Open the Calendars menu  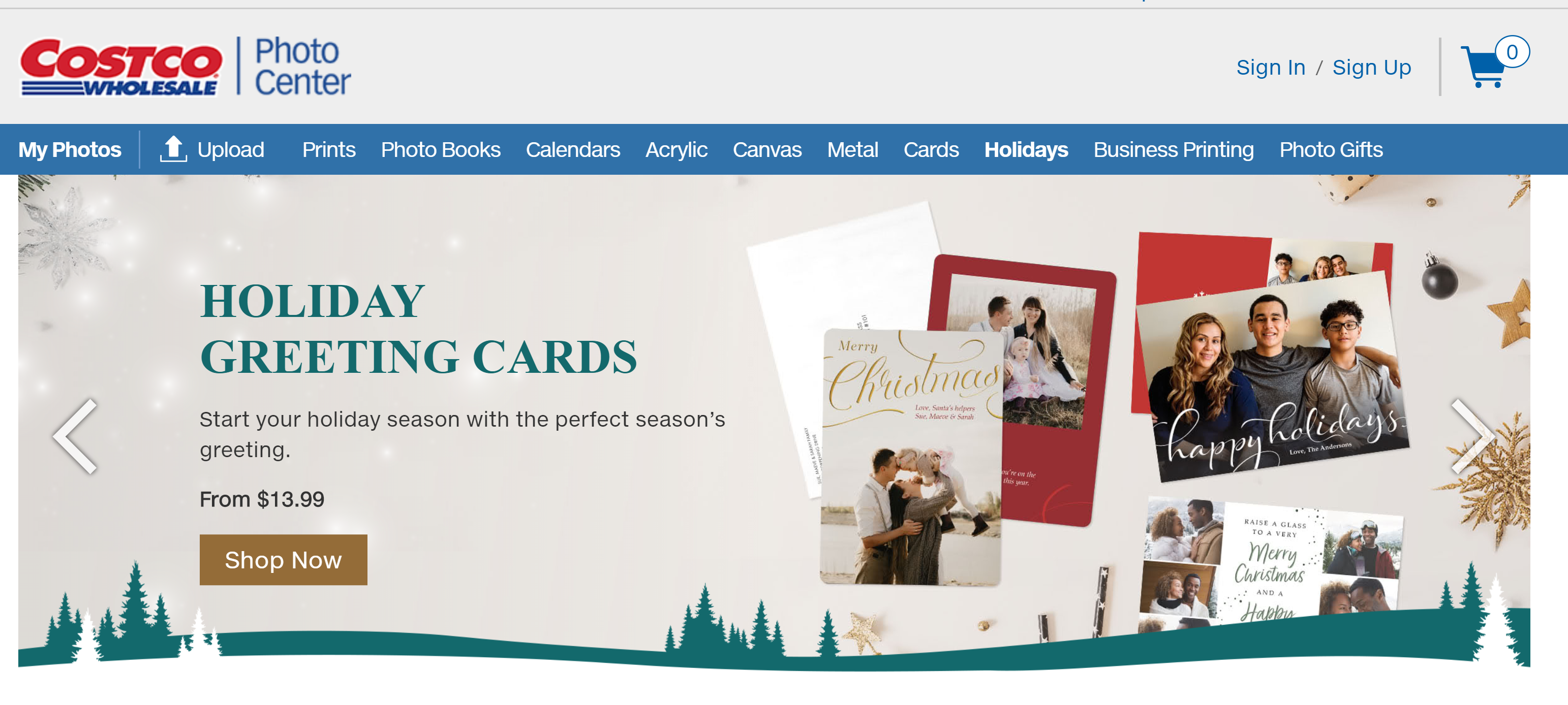[x=573, y=150]
